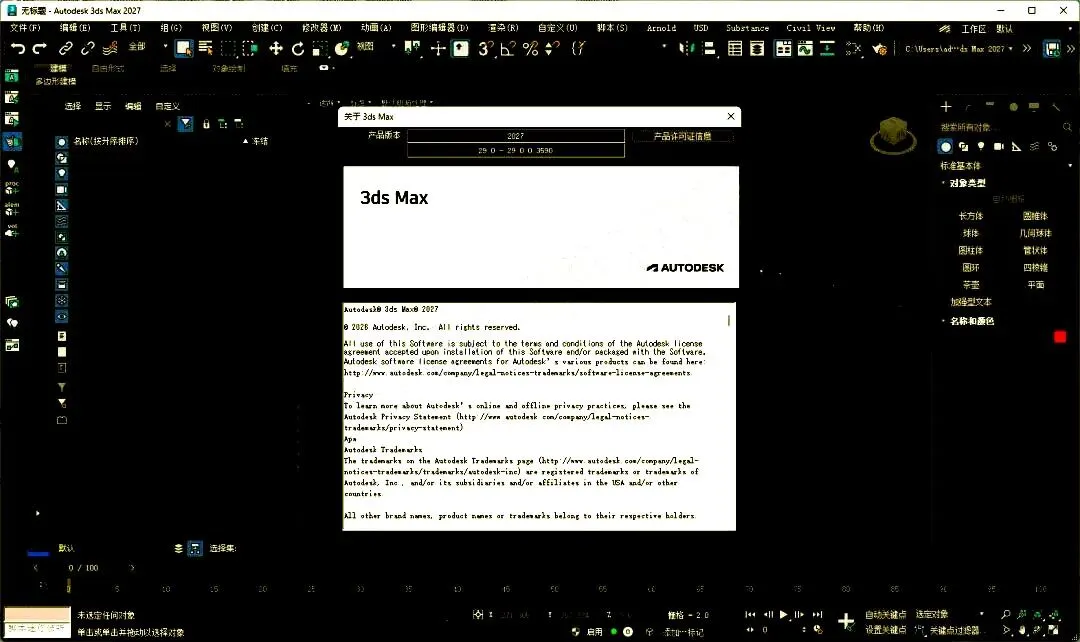Toggle Percent Snap button

point(530,48)
